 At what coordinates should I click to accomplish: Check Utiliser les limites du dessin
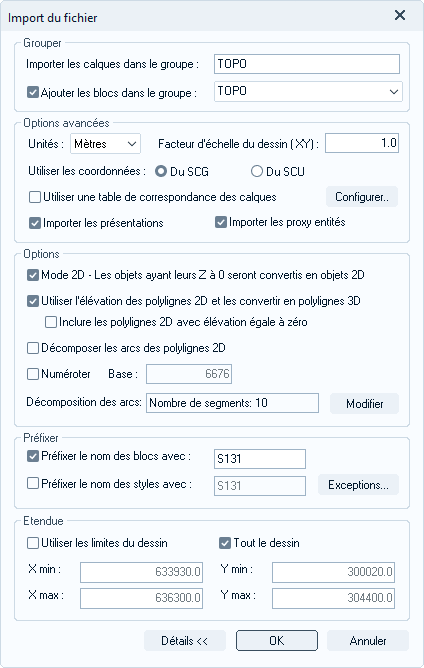coord(33,543)
